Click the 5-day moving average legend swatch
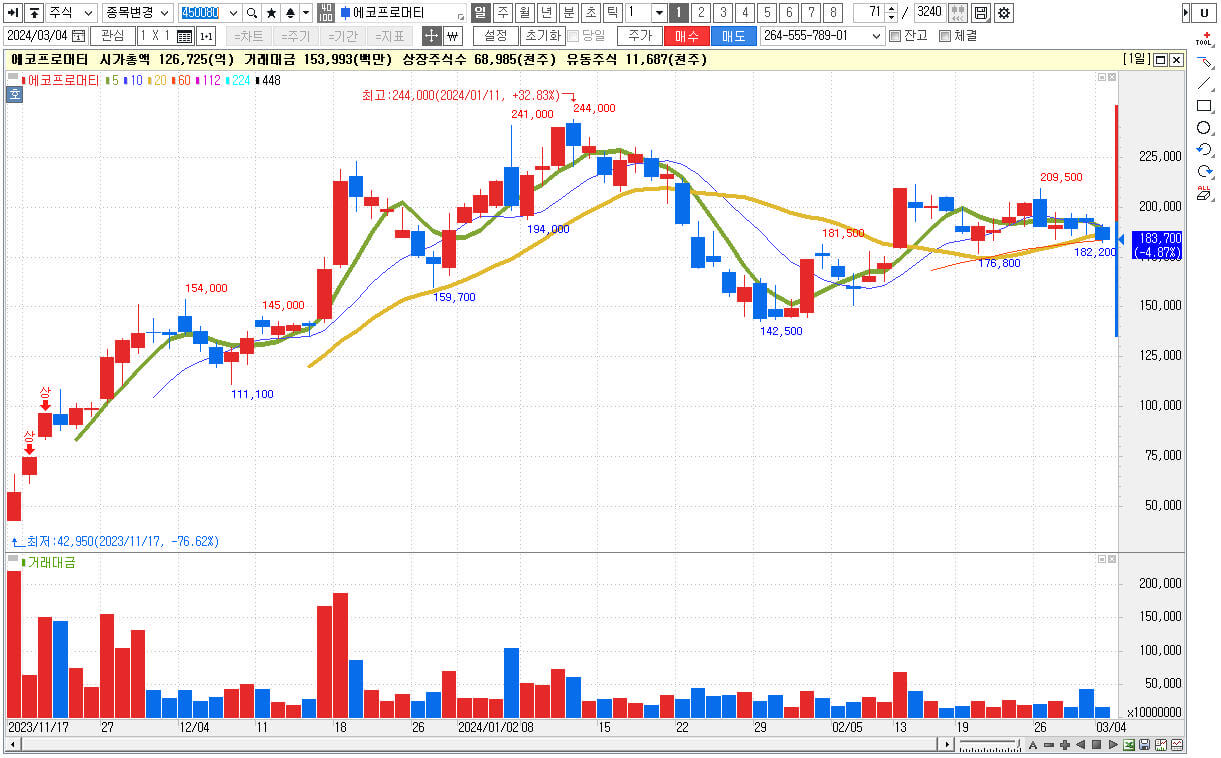 pyautogui.click(x=107, y=80)
